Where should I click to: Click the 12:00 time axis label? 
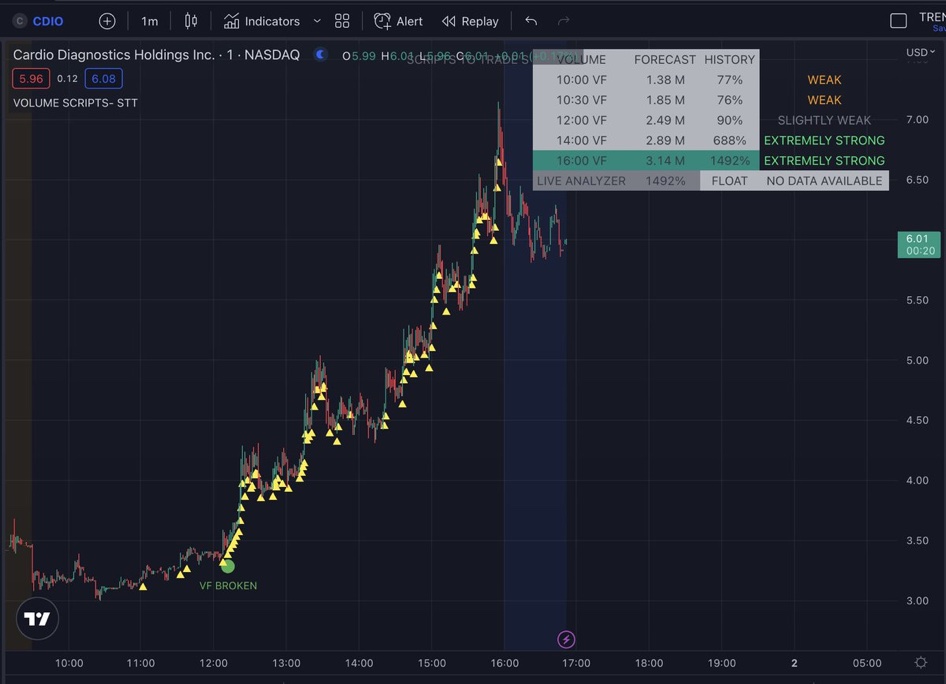(x=214, y=663)
